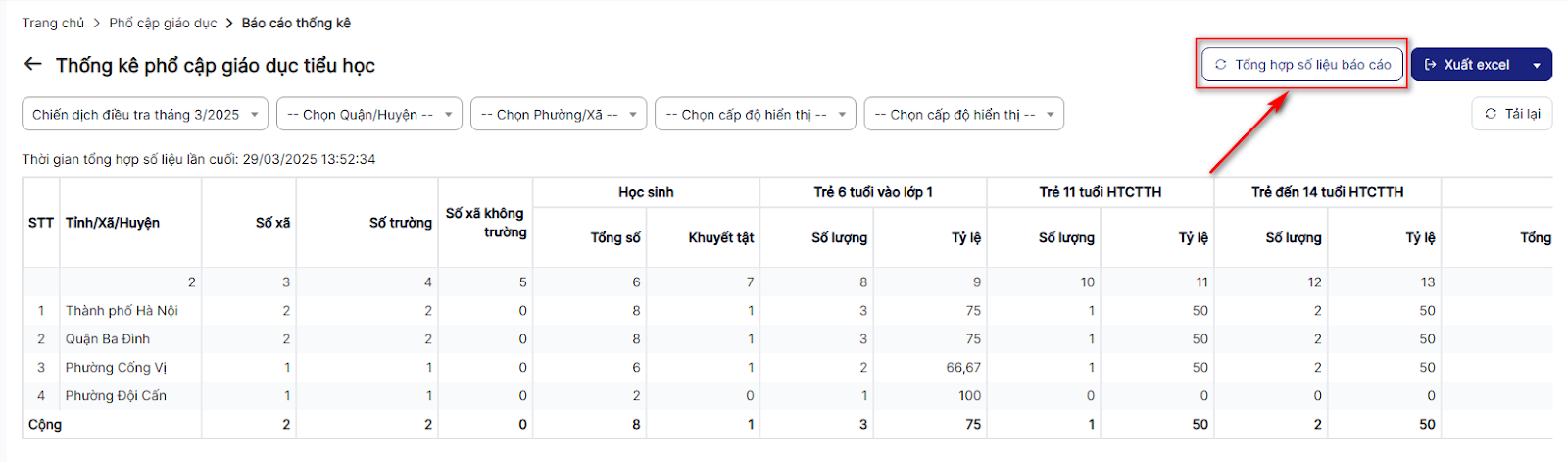Open the Xuất excel dropdown caret

coord(1537,66)
